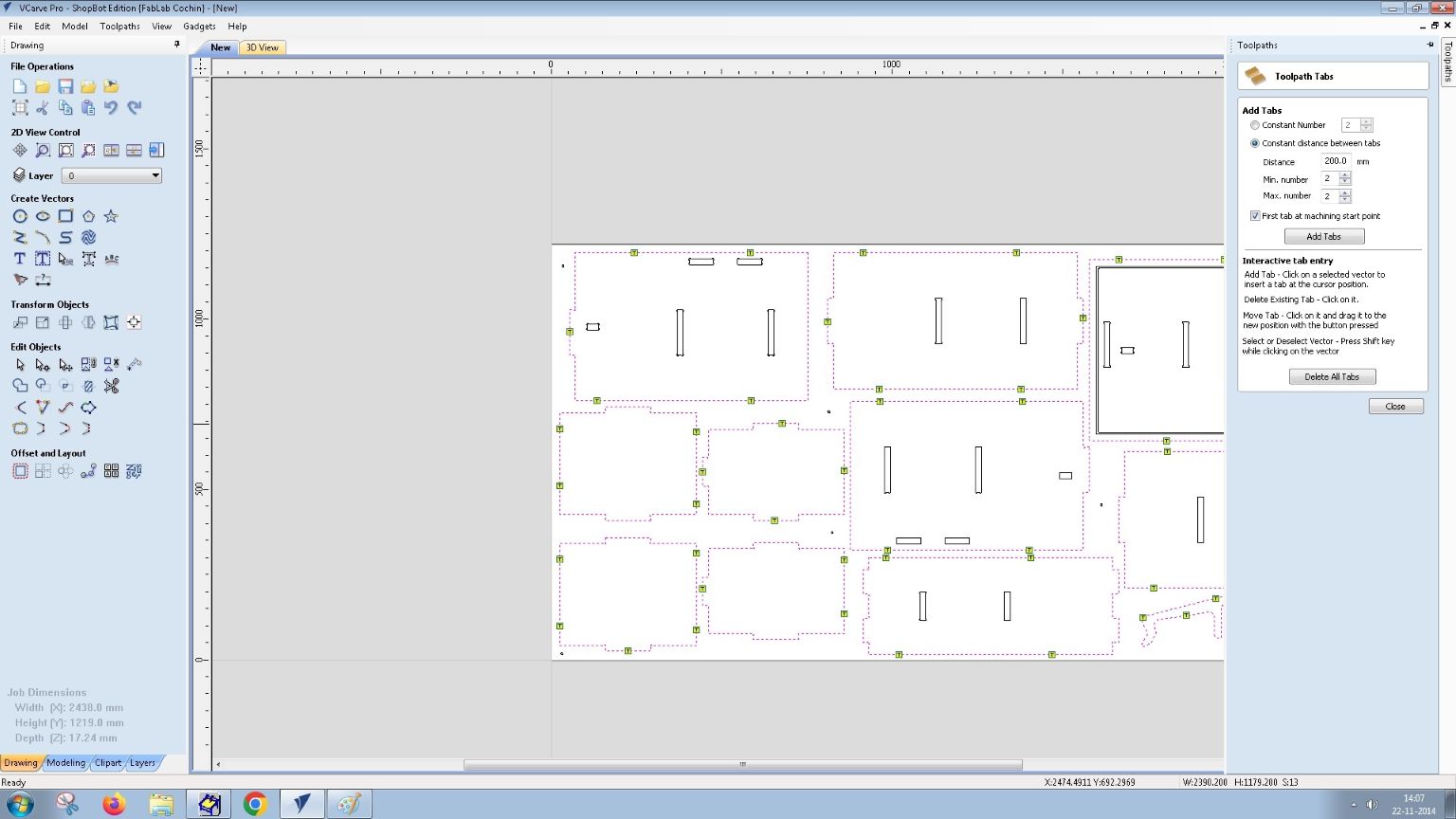Click the Save file floppy icon

pyautogui.click(x=65, y=86)
